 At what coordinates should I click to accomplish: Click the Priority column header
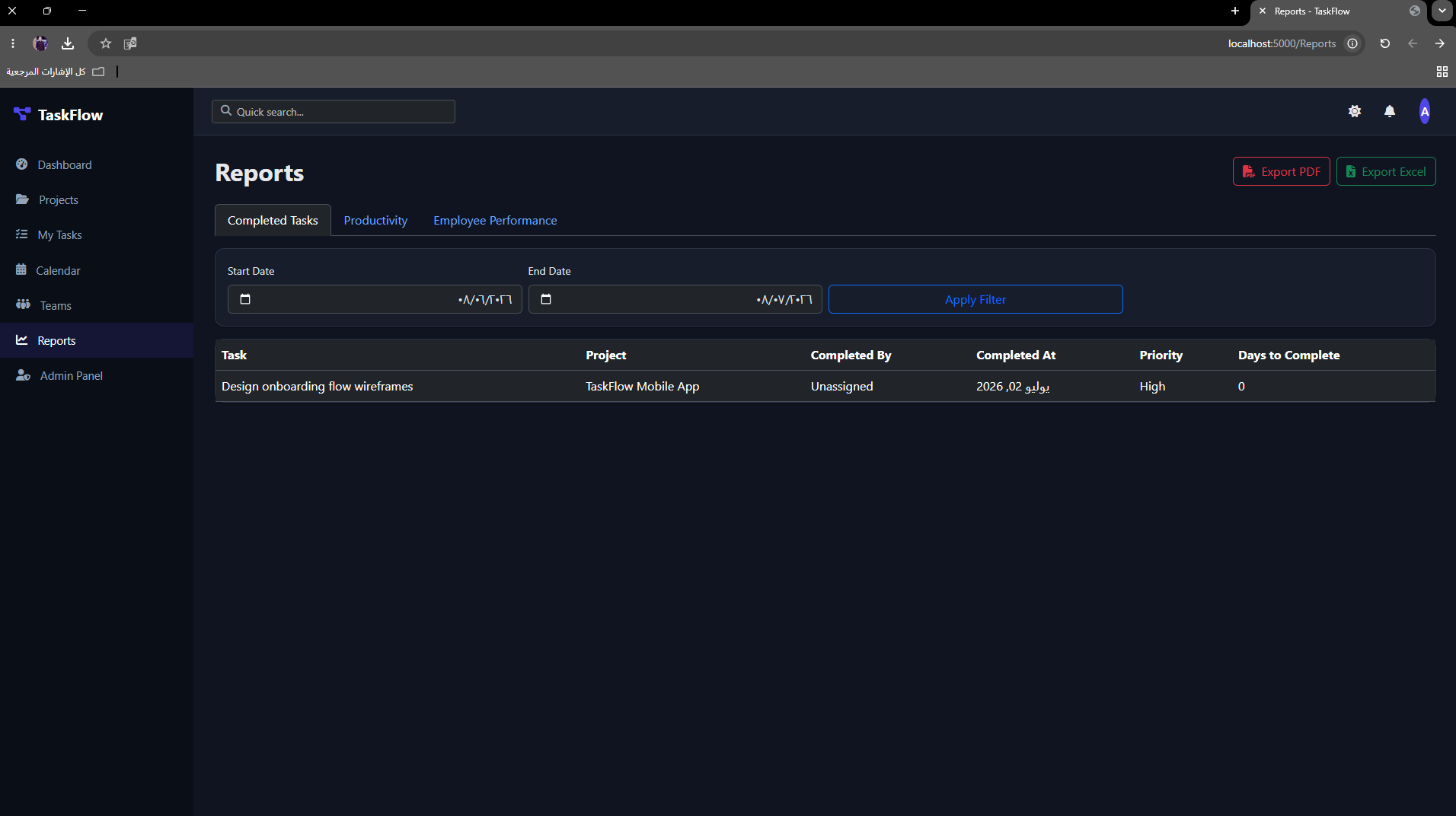pyautogui.click(x=1161, y=355)
